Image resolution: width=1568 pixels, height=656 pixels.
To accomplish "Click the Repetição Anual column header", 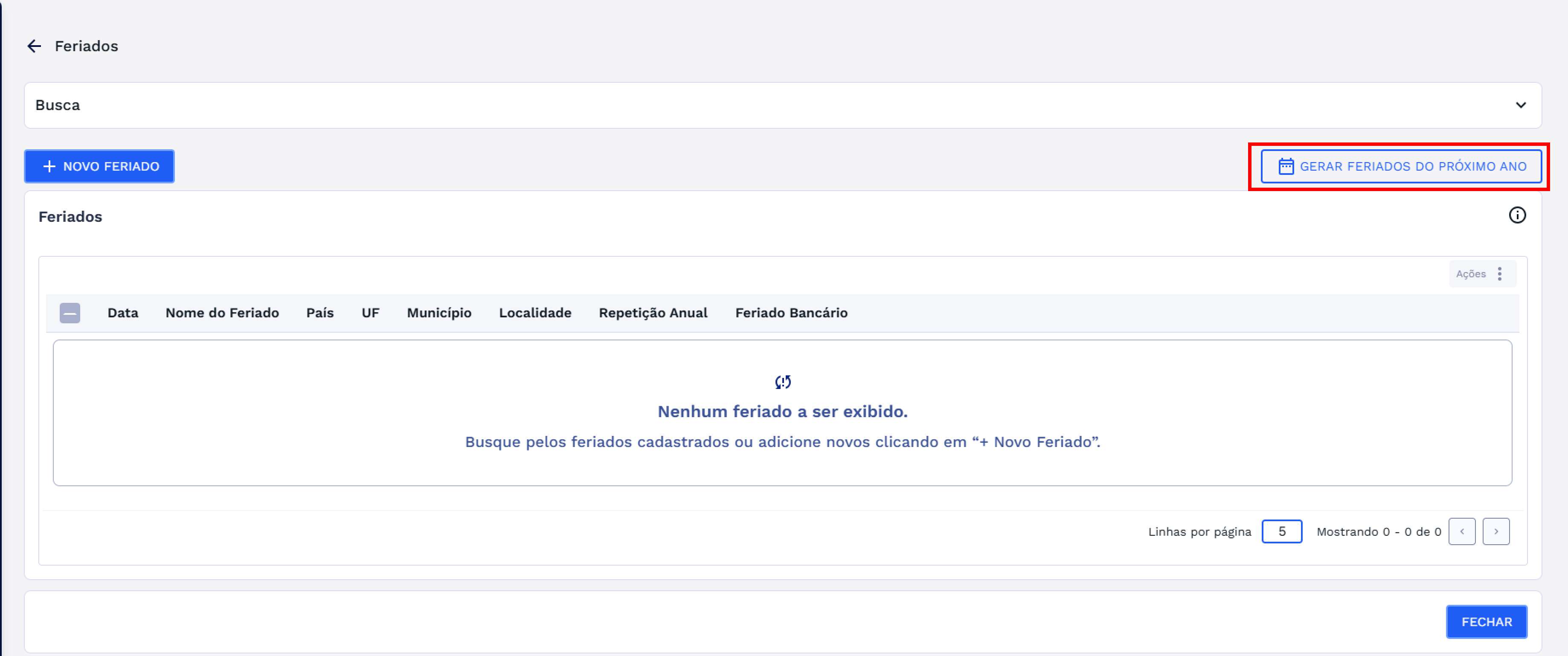I will [x=653, y=313].
